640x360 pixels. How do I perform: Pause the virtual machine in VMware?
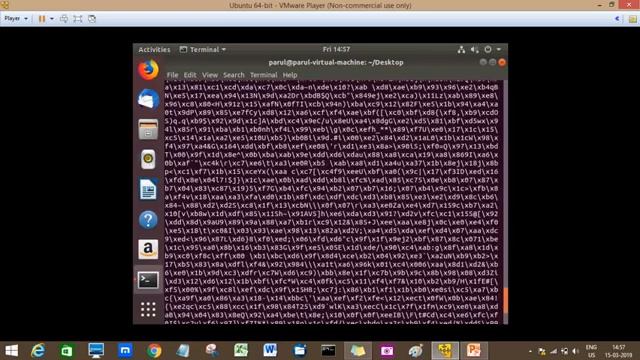coord(42,19)
